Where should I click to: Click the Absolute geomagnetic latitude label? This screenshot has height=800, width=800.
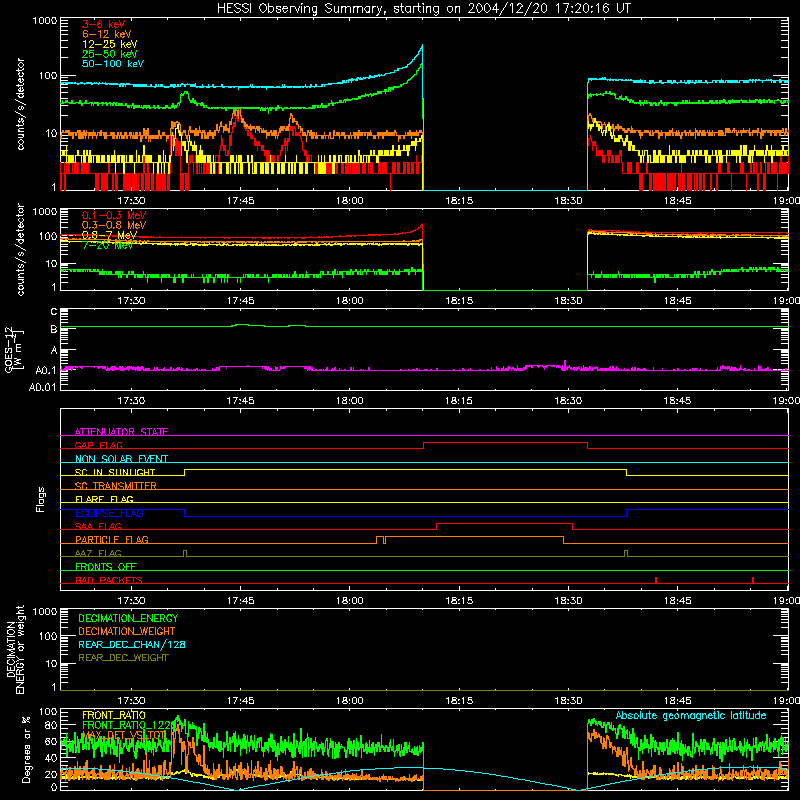point(691,715)
